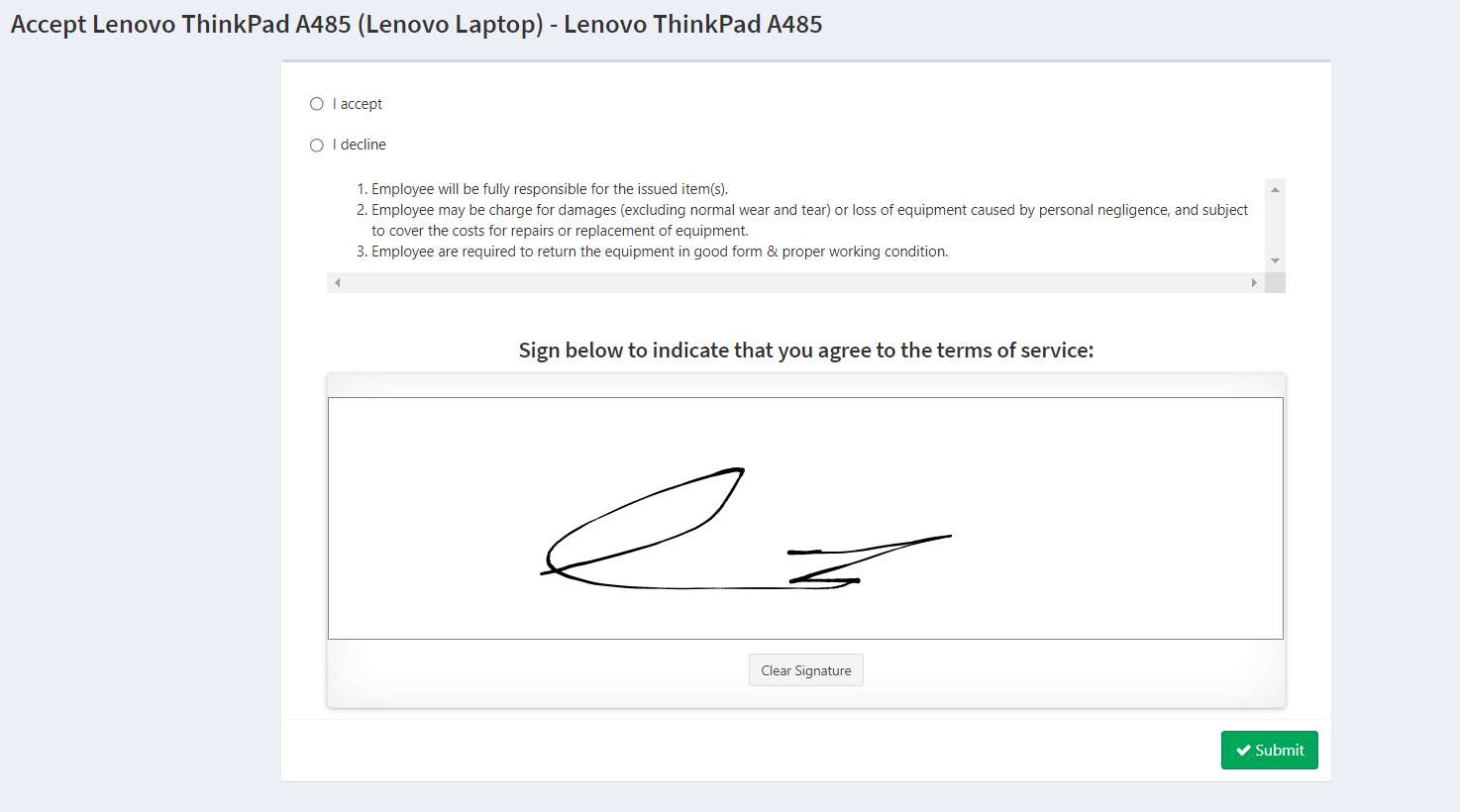The image size is (1460, 812).
Task: Click the terms box scroll-up arrow
Action: point(1275,189)
